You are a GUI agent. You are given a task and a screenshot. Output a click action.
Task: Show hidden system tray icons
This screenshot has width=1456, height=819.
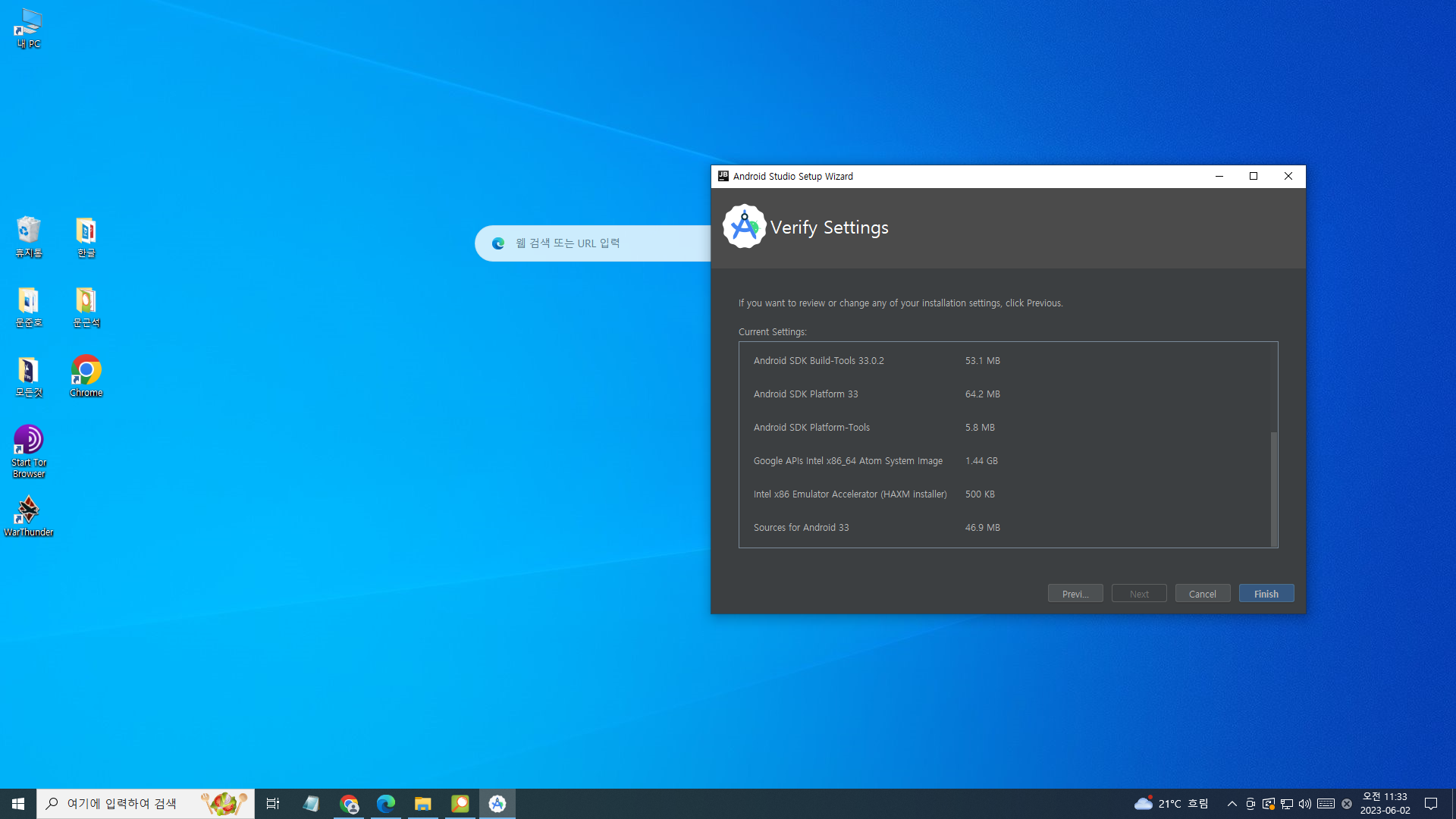tap(1232, 804)
